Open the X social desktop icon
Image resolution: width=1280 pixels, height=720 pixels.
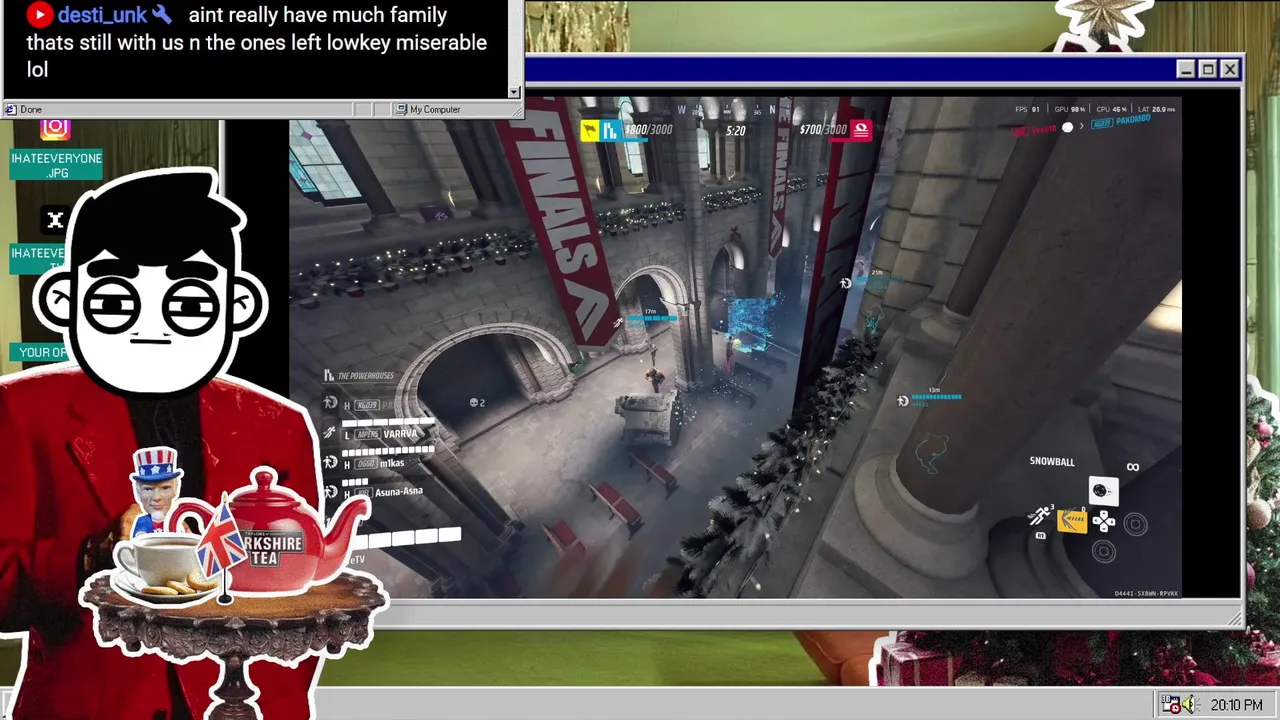[55, 220]
